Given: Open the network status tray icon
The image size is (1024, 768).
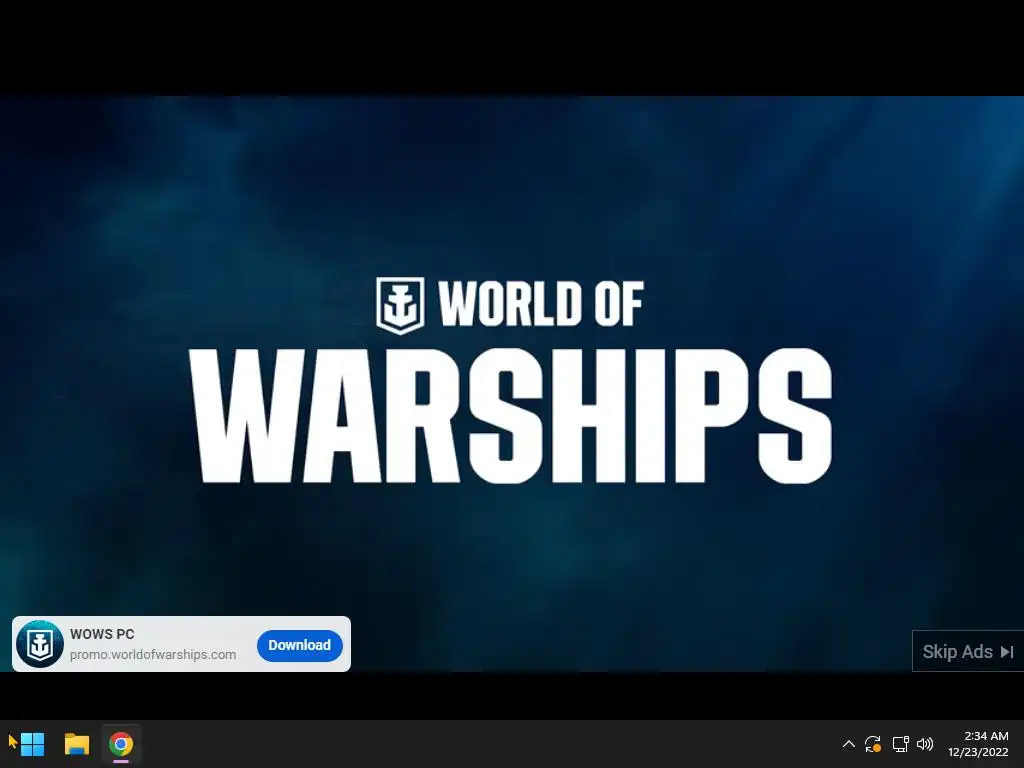Looking at the screenshot, I should pos(901,744).
